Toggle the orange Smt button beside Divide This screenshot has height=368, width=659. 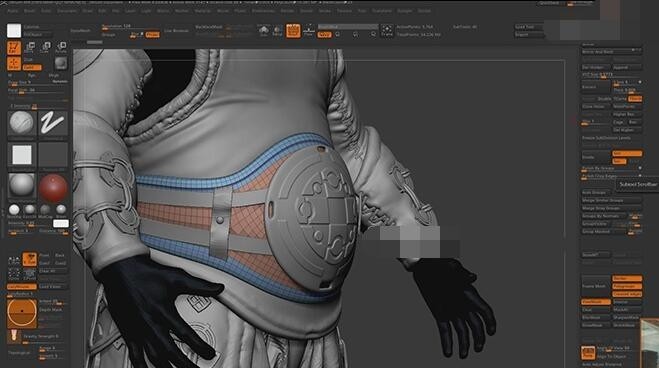(627, 153)
